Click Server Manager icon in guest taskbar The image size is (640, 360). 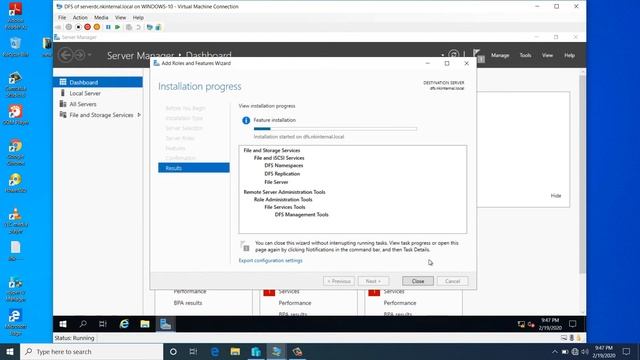coord(165,324)
